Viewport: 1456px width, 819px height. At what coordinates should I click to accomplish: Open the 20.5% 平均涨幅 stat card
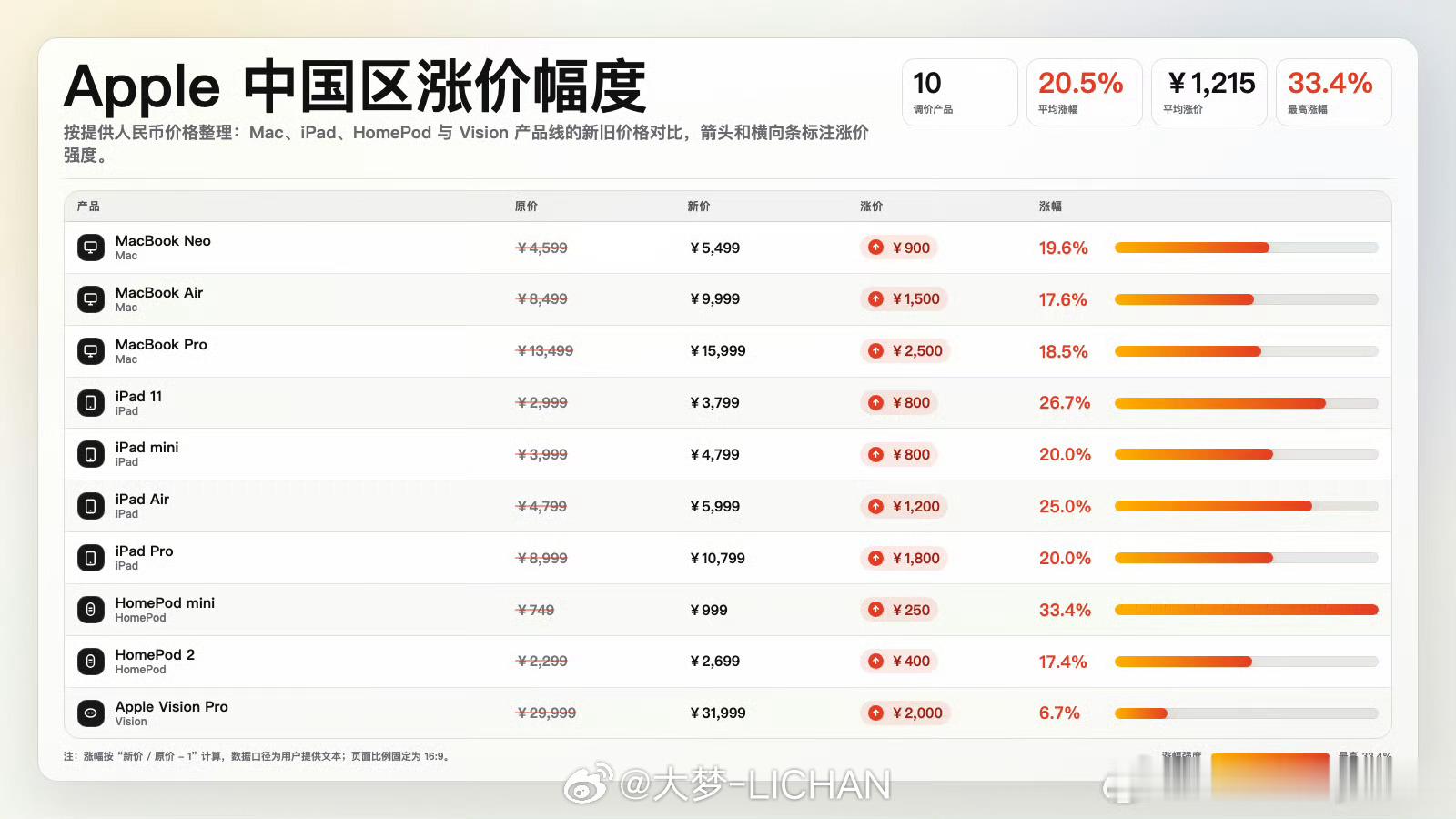1085,93
